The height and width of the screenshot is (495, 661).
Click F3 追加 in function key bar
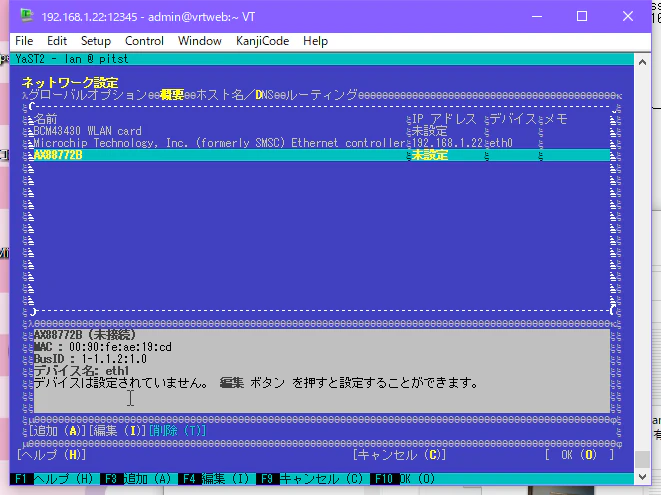click(137, 479)
